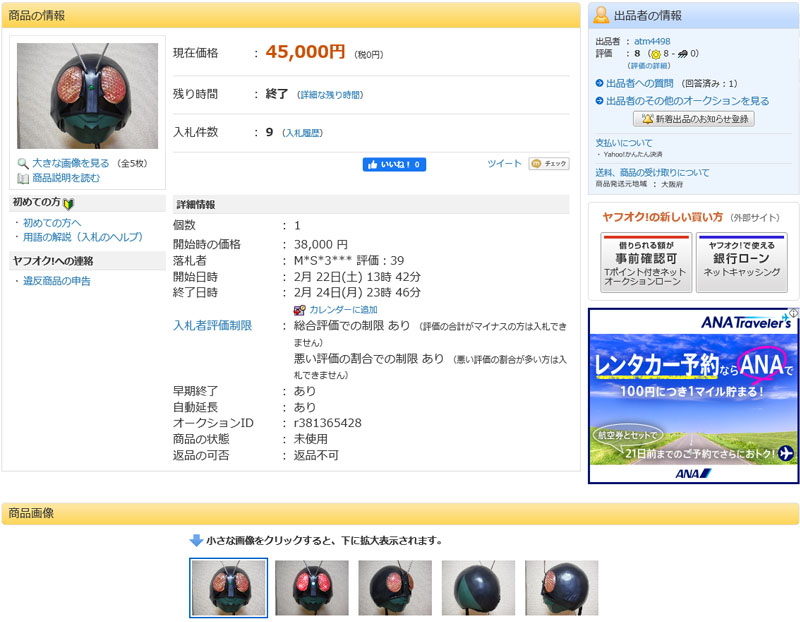The height and width of the screenshot is (622, 800).
Task: Open the 出品者への質問 link
Action: pyautogui.click(x=640, y=83)
